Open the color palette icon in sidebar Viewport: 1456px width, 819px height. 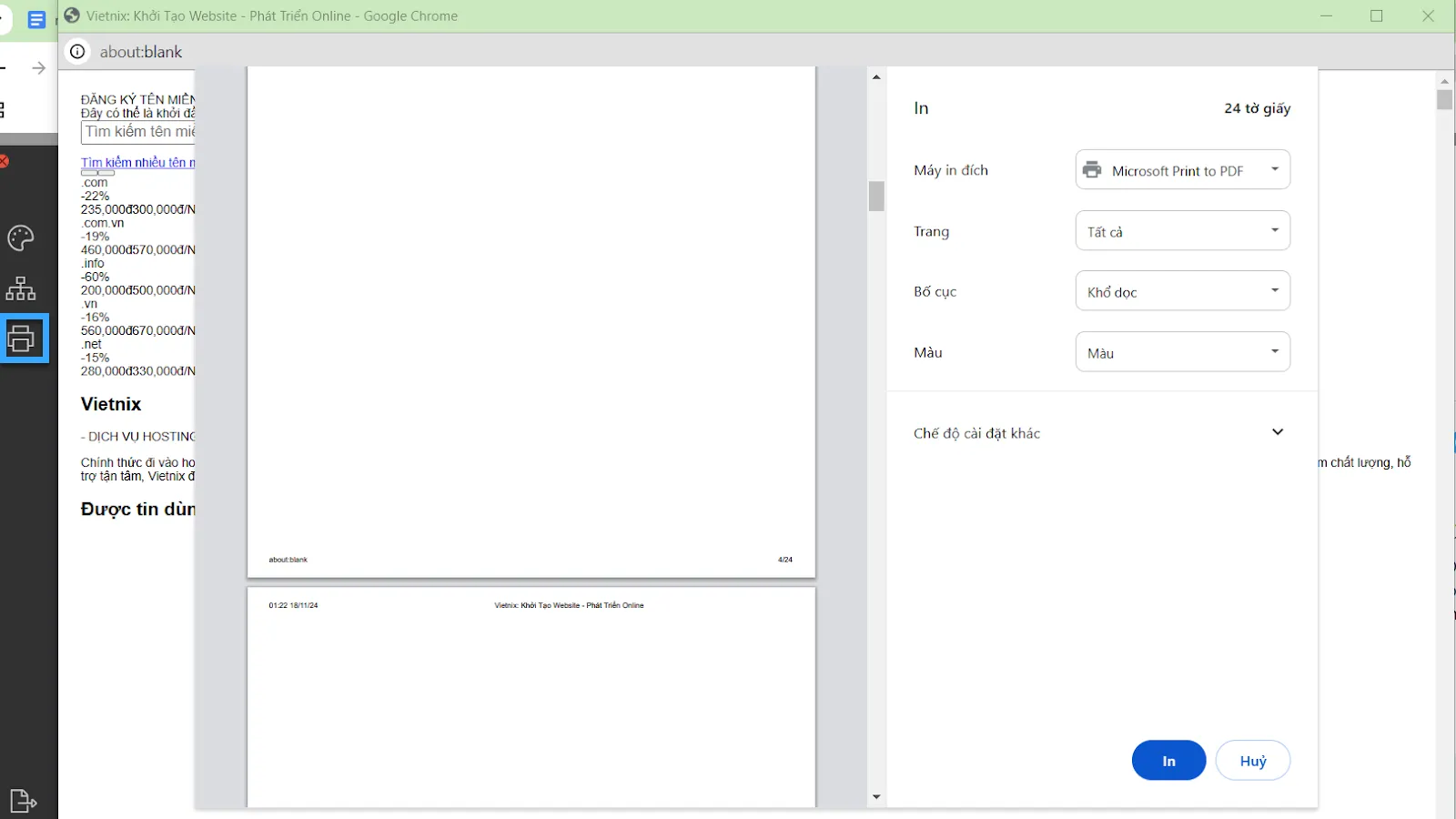[x=20, y=238]
